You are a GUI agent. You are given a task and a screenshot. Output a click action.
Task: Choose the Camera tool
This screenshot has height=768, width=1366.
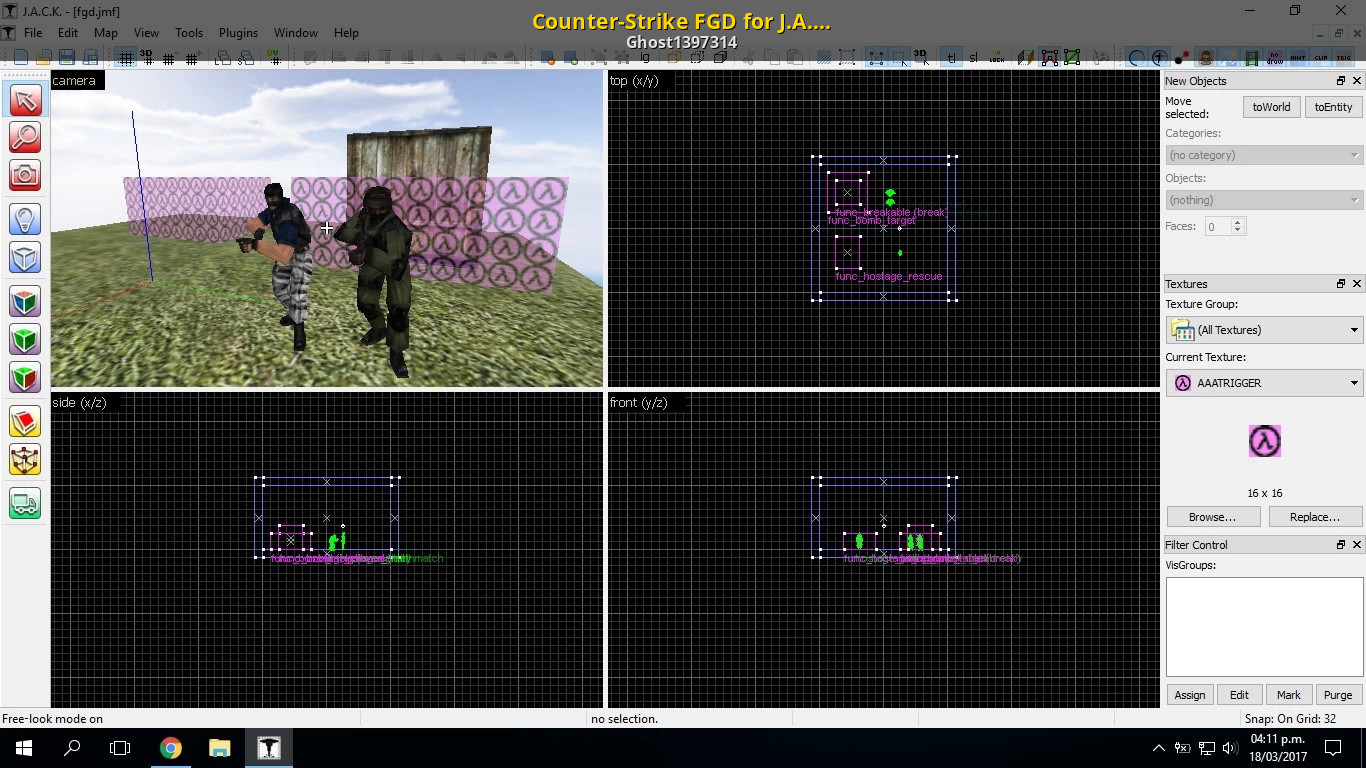25,175
